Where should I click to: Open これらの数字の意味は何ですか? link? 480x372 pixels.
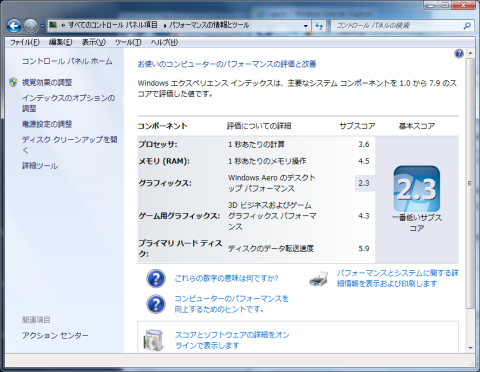tap(226, 278)
